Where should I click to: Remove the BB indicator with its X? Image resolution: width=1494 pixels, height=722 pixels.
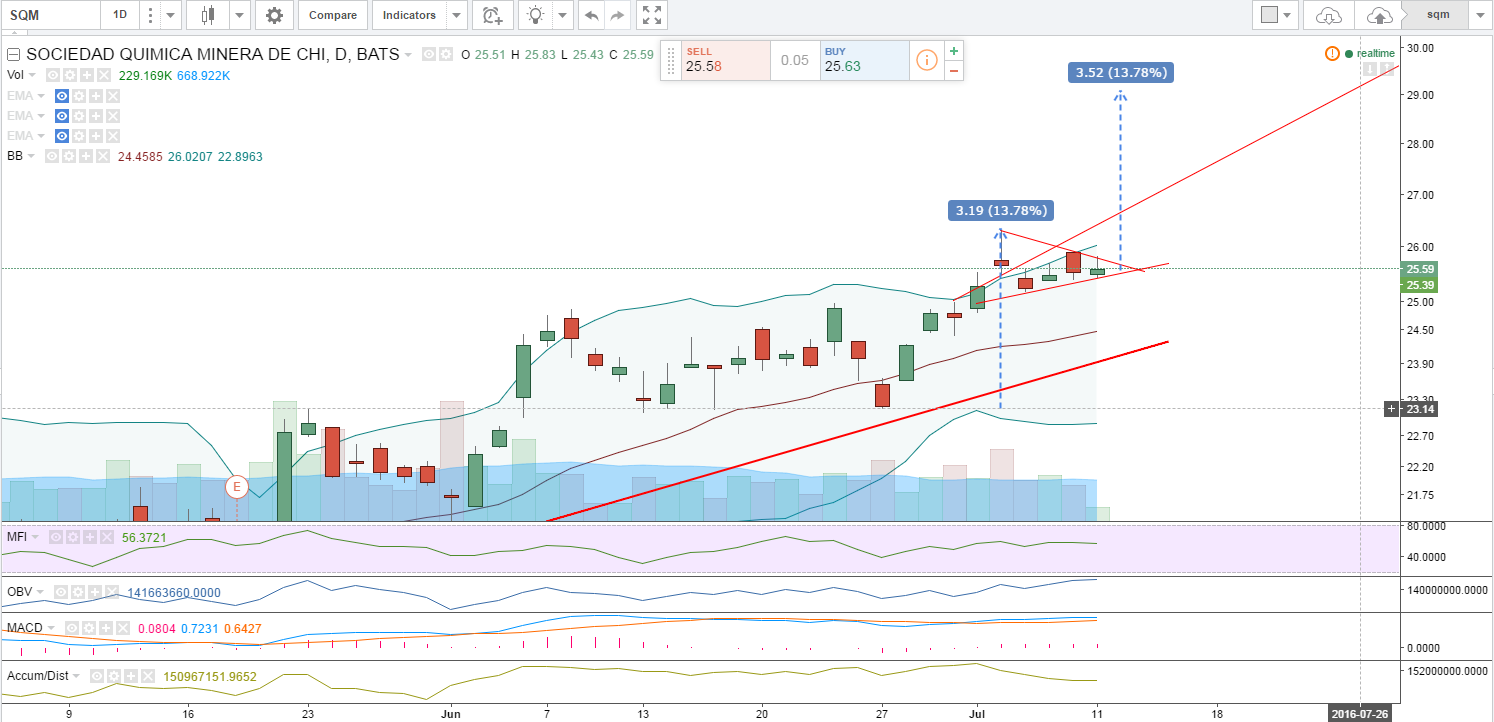coord(104,156)
